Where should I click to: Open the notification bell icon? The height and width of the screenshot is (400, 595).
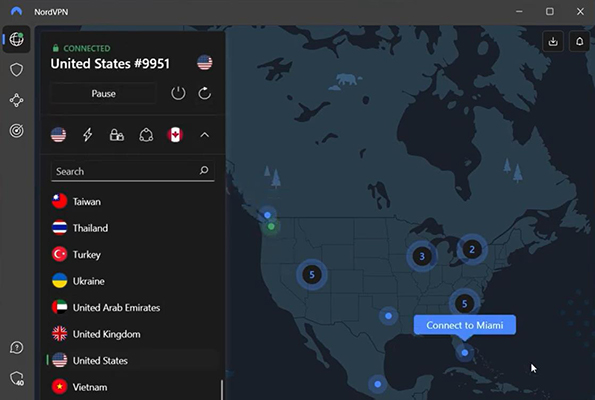[x=579, y=41]
